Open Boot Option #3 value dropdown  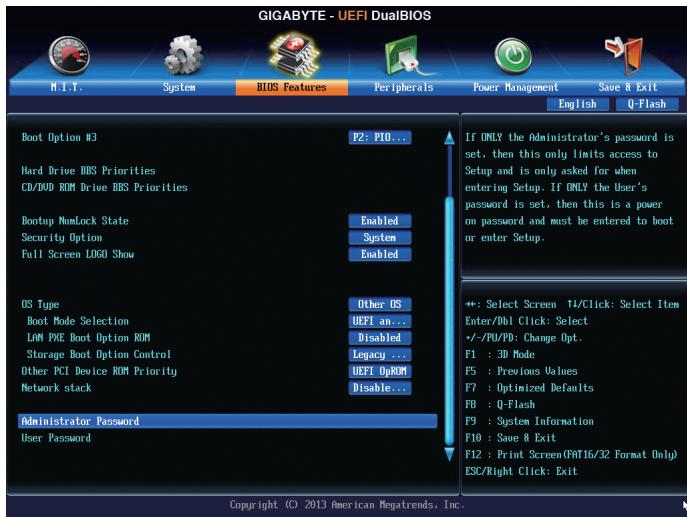(380, 138)
